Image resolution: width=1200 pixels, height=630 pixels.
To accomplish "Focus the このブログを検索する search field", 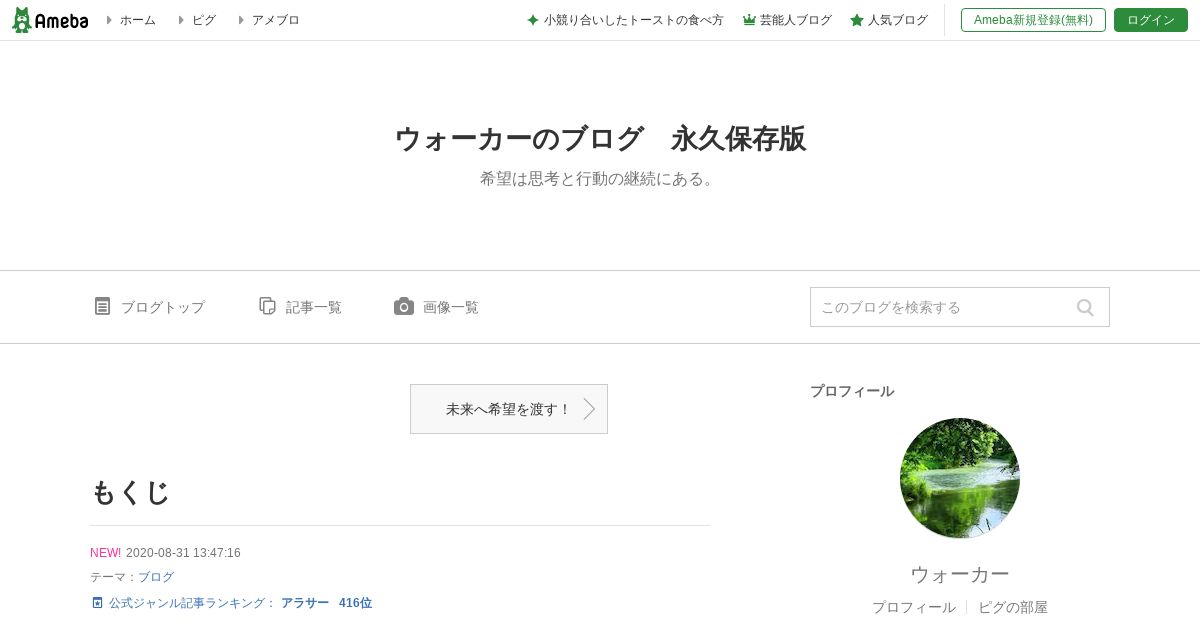I will (x=940, y=307).
